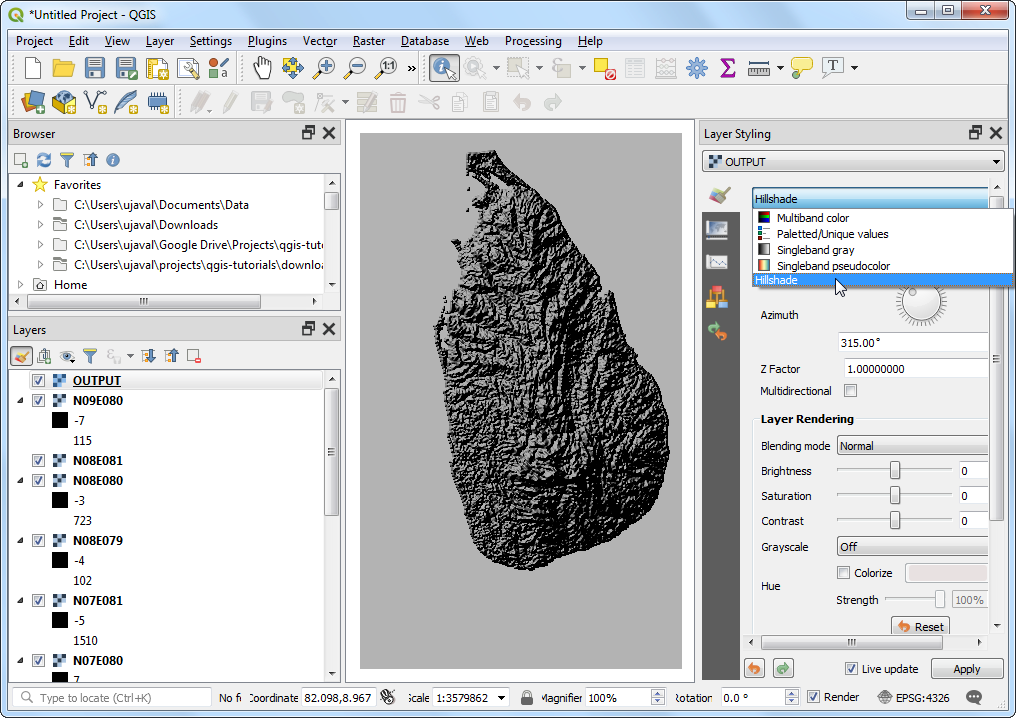Choose Singleband pseudocolor from the renderer list

tap(832, 266)
